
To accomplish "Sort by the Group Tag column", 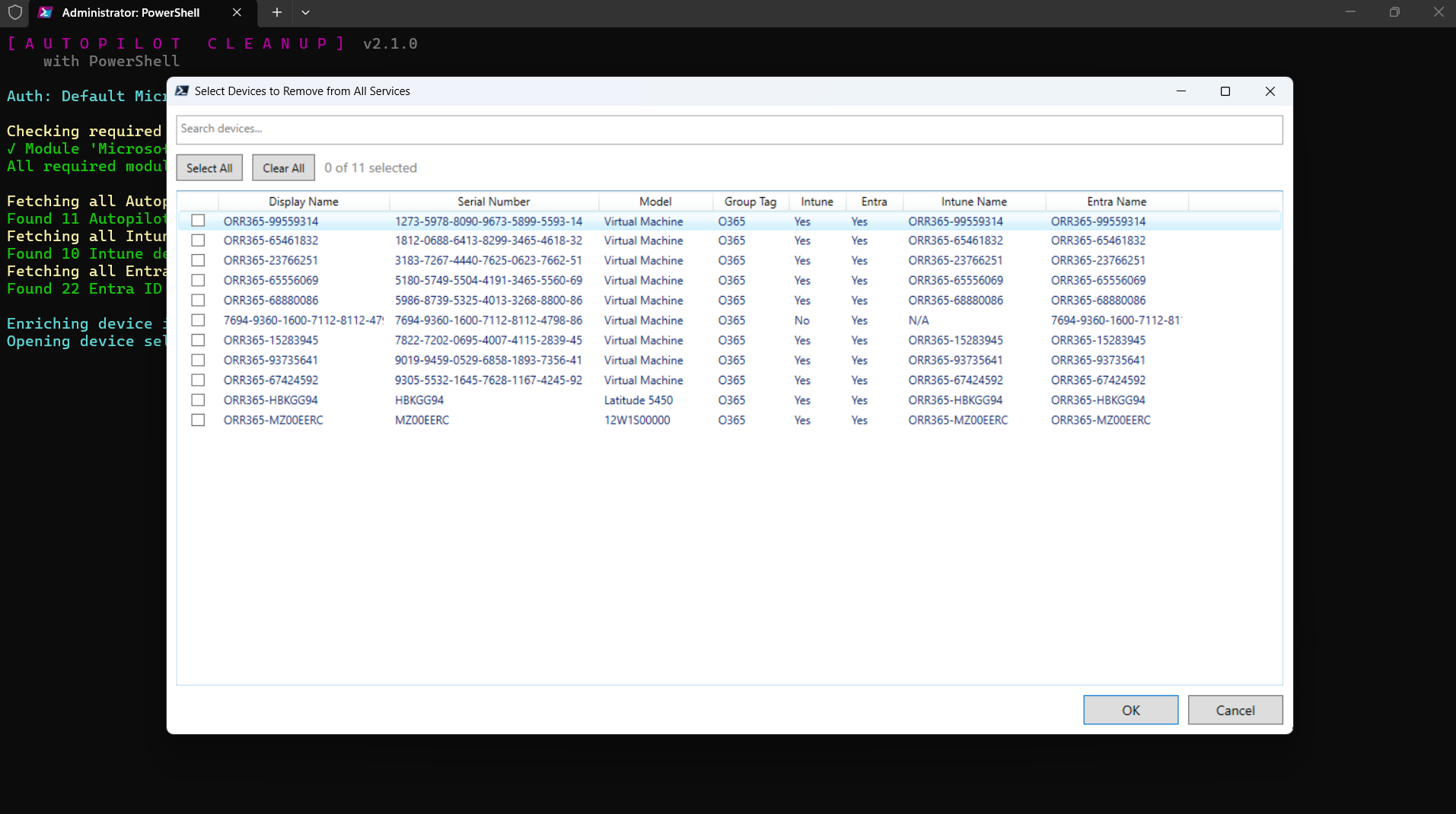I will click(x=750, y=202).
